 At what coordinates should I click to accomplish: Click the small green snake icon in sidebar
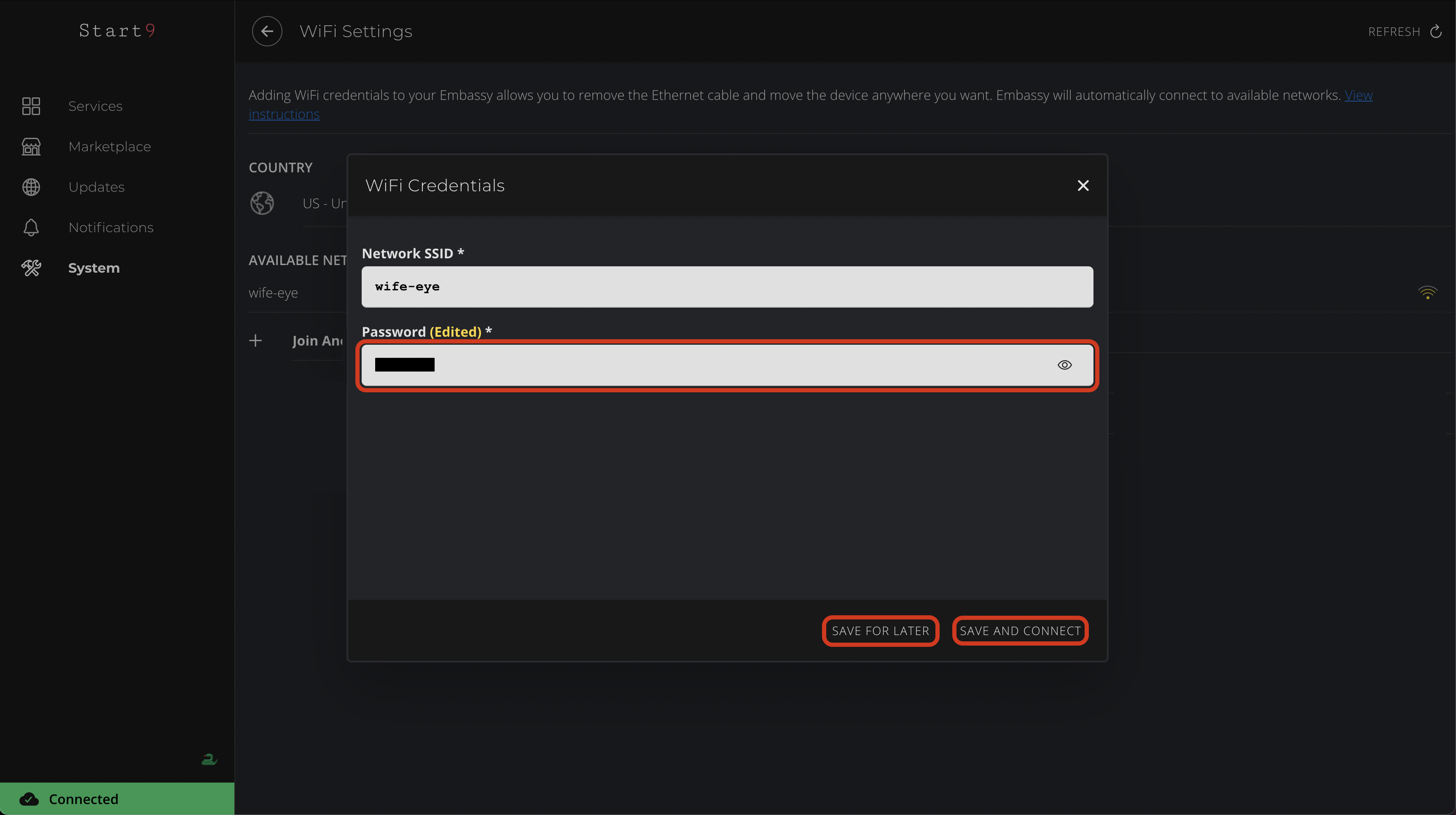(209, 759)
